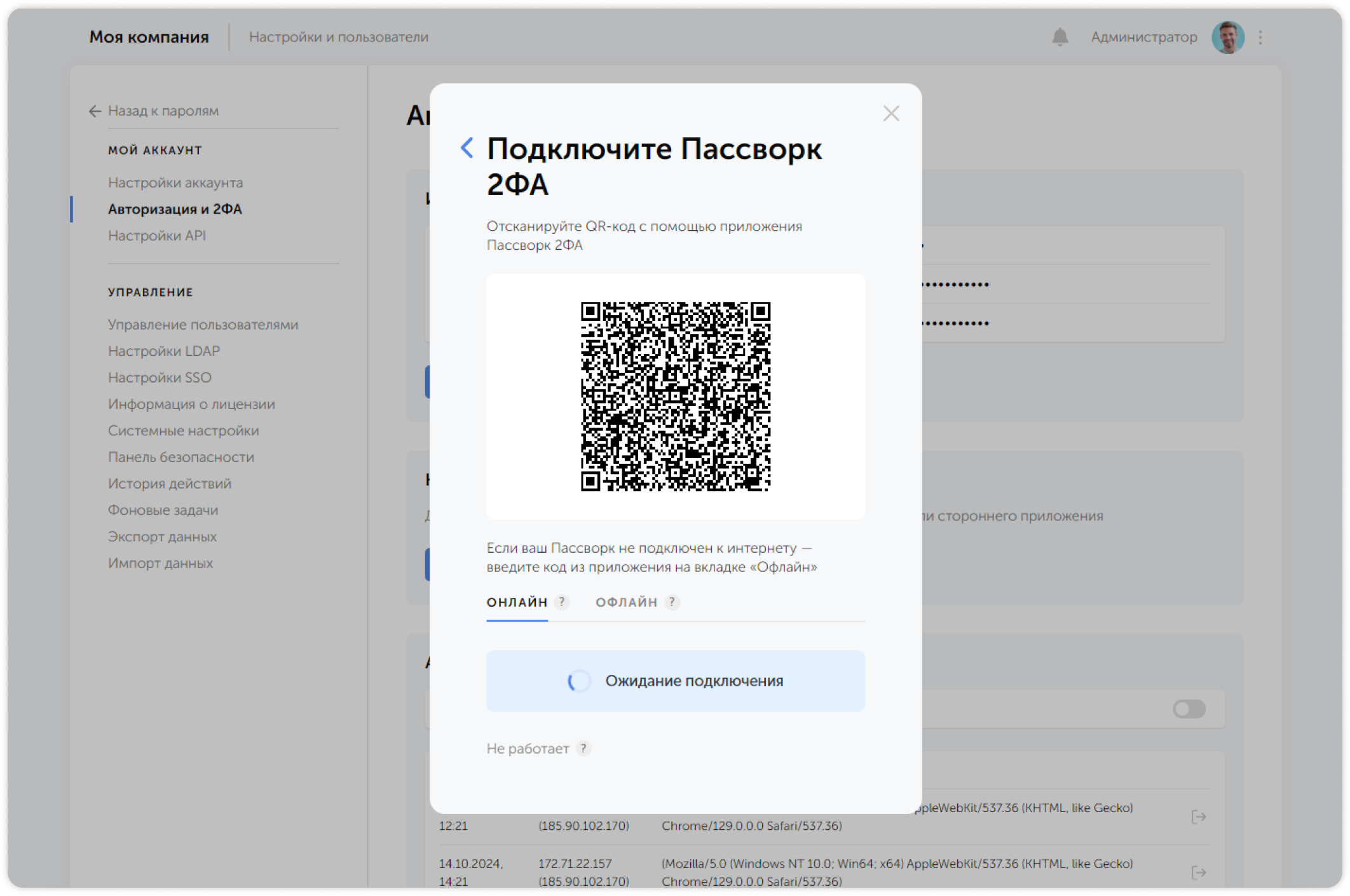
Task: Click the logout icon on the 14.10.2024 session row
Action: (1197, 872)
